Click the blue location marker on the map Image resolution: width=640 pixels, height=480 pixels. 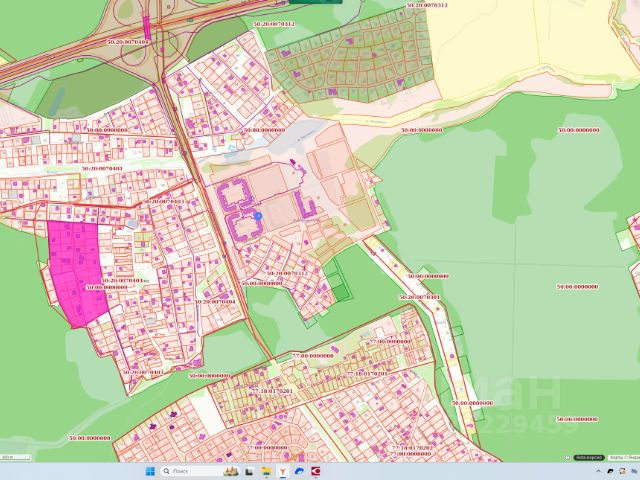(258, 216)
